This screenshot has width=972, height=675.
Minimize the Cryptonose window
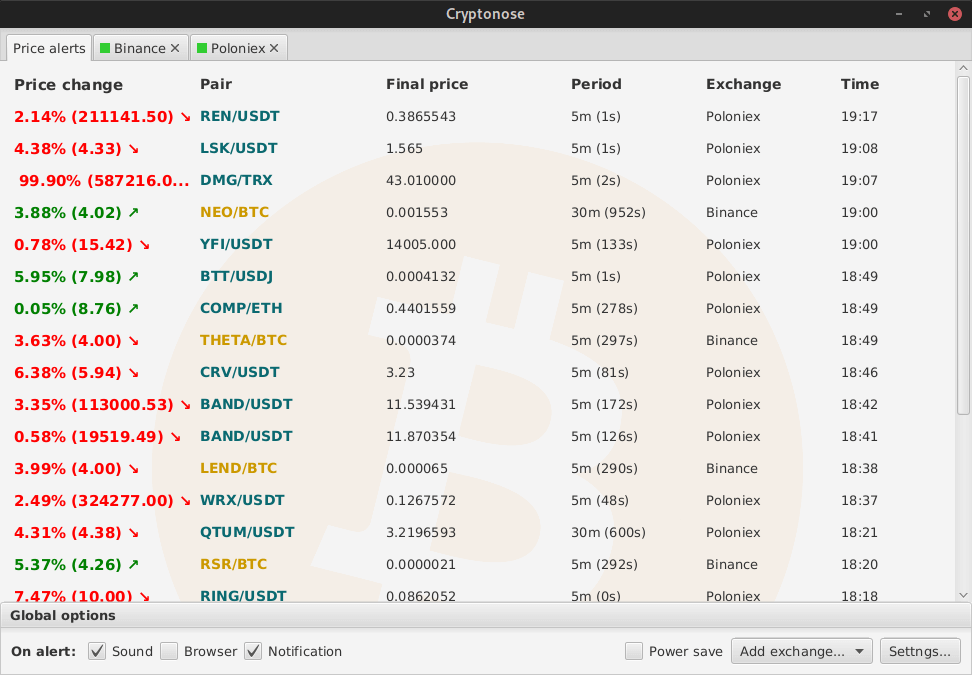[x=899, y=14]
